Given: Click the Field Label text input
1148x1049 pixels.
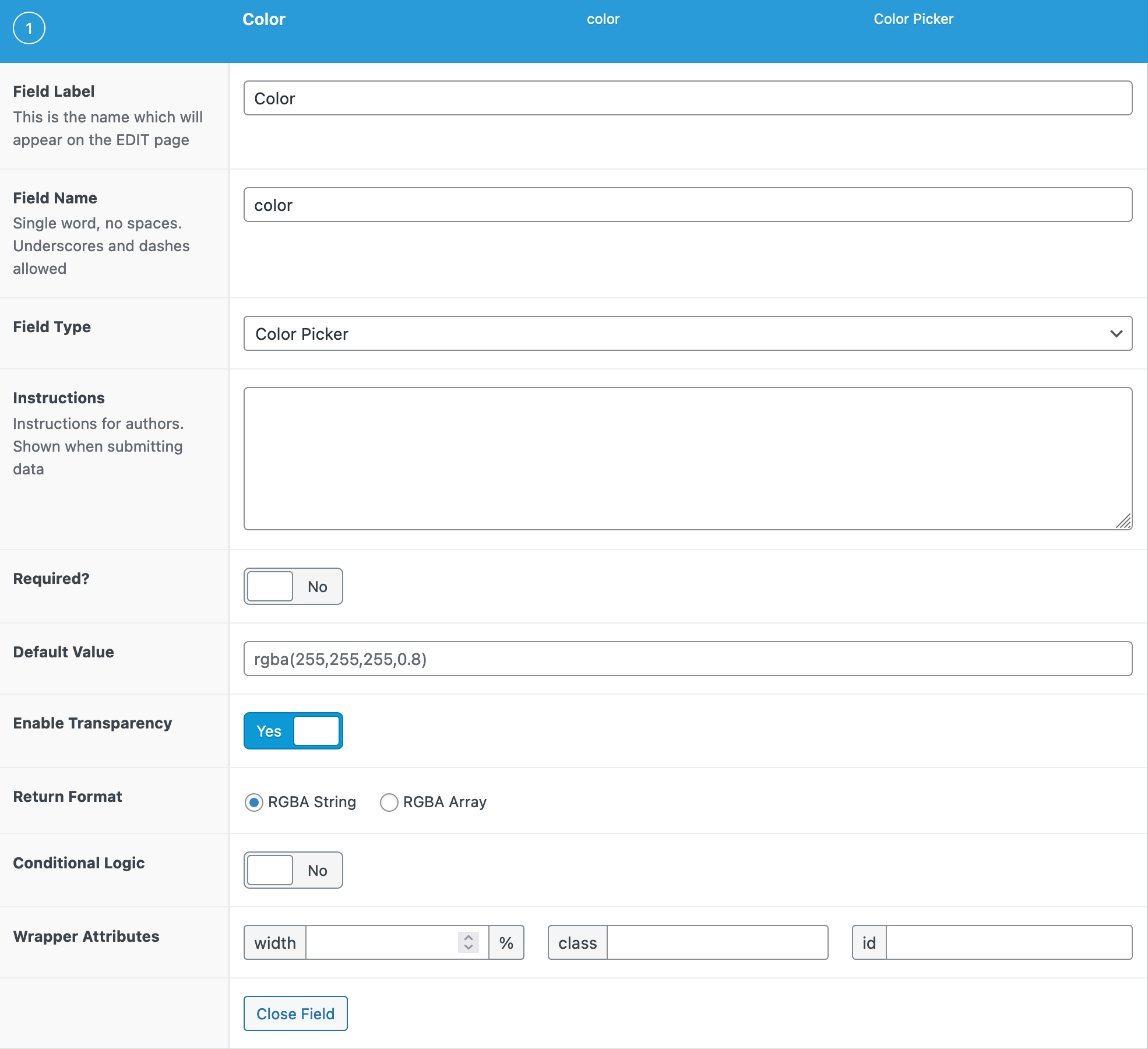Looking at the screenshot, I should coord(688,98).
